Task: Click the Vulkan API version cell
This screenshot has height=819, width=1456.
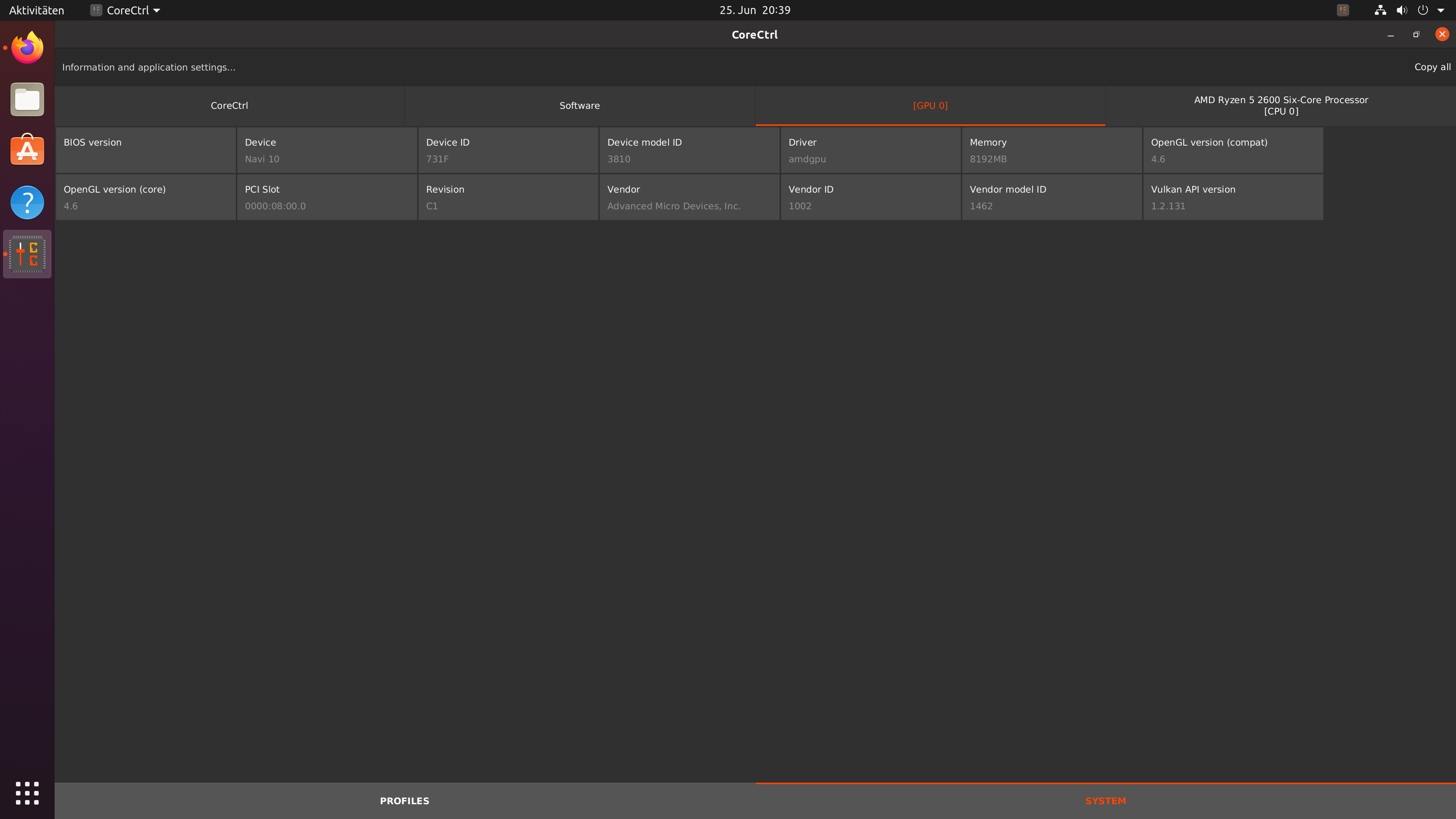Action: click(1233, 197)
